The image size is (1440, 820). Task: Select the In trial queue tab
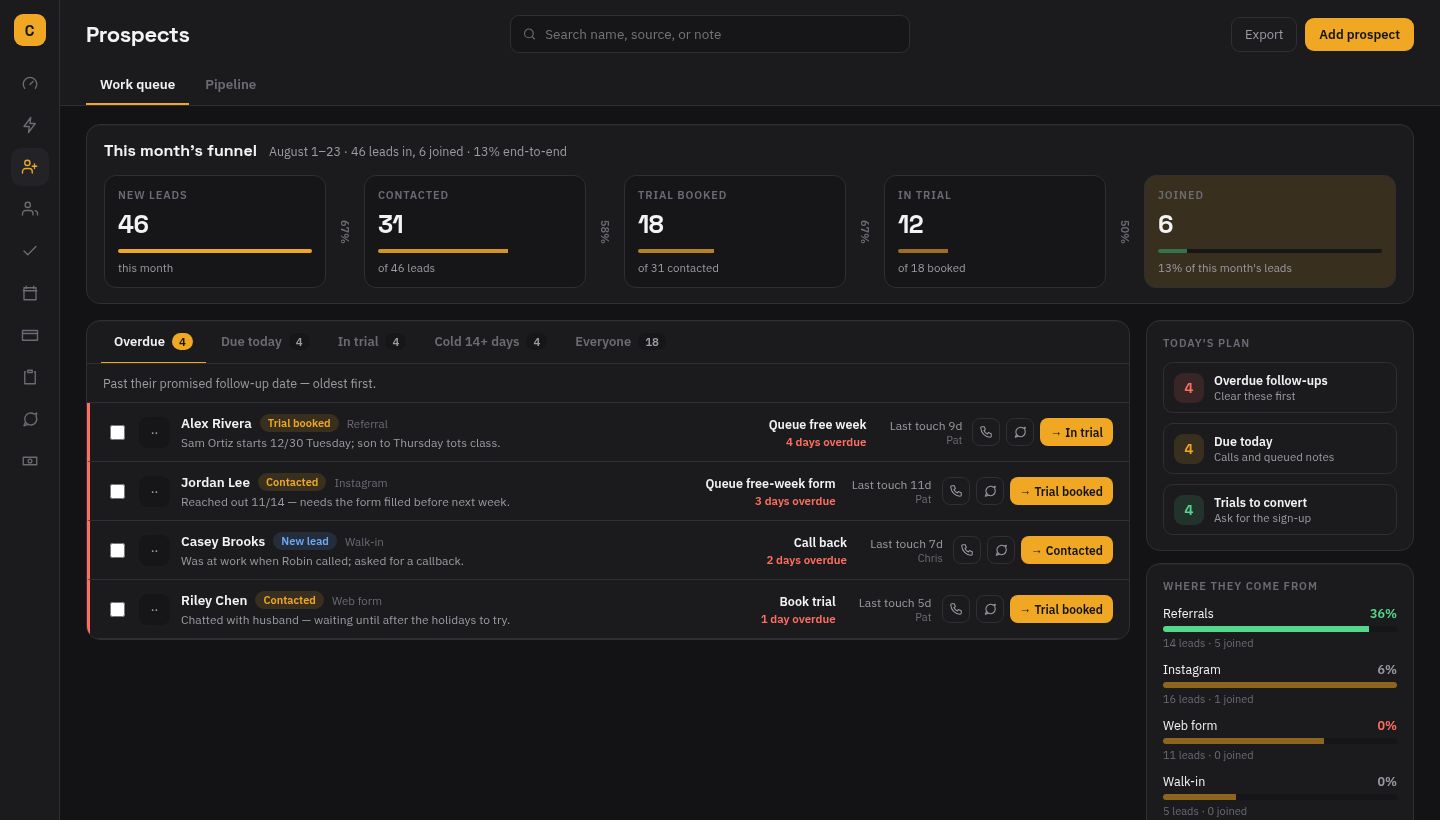tap(371, 342)
